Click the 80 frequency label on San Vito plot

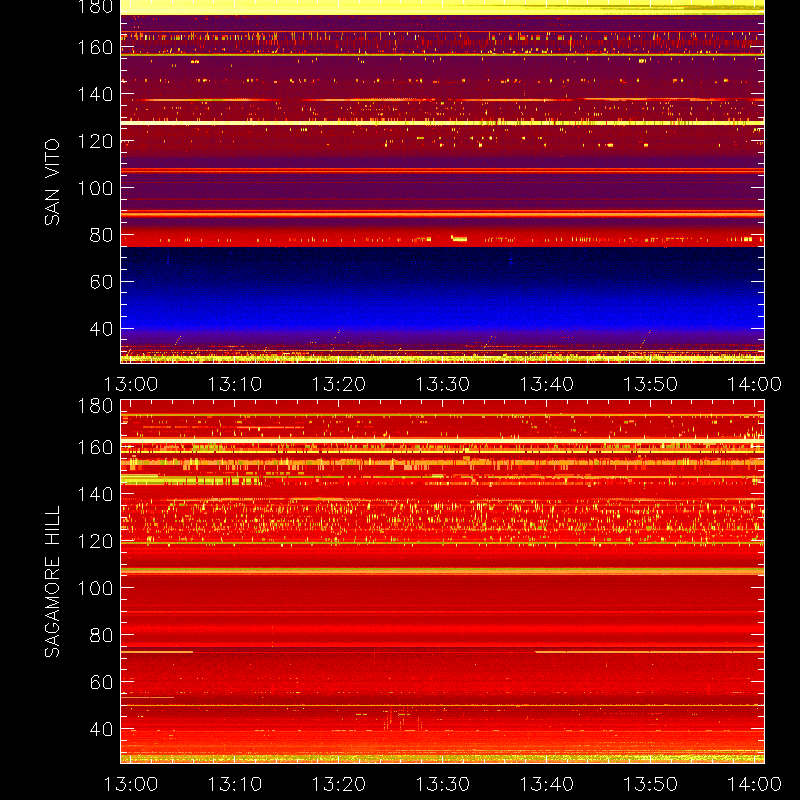[102, 235]
